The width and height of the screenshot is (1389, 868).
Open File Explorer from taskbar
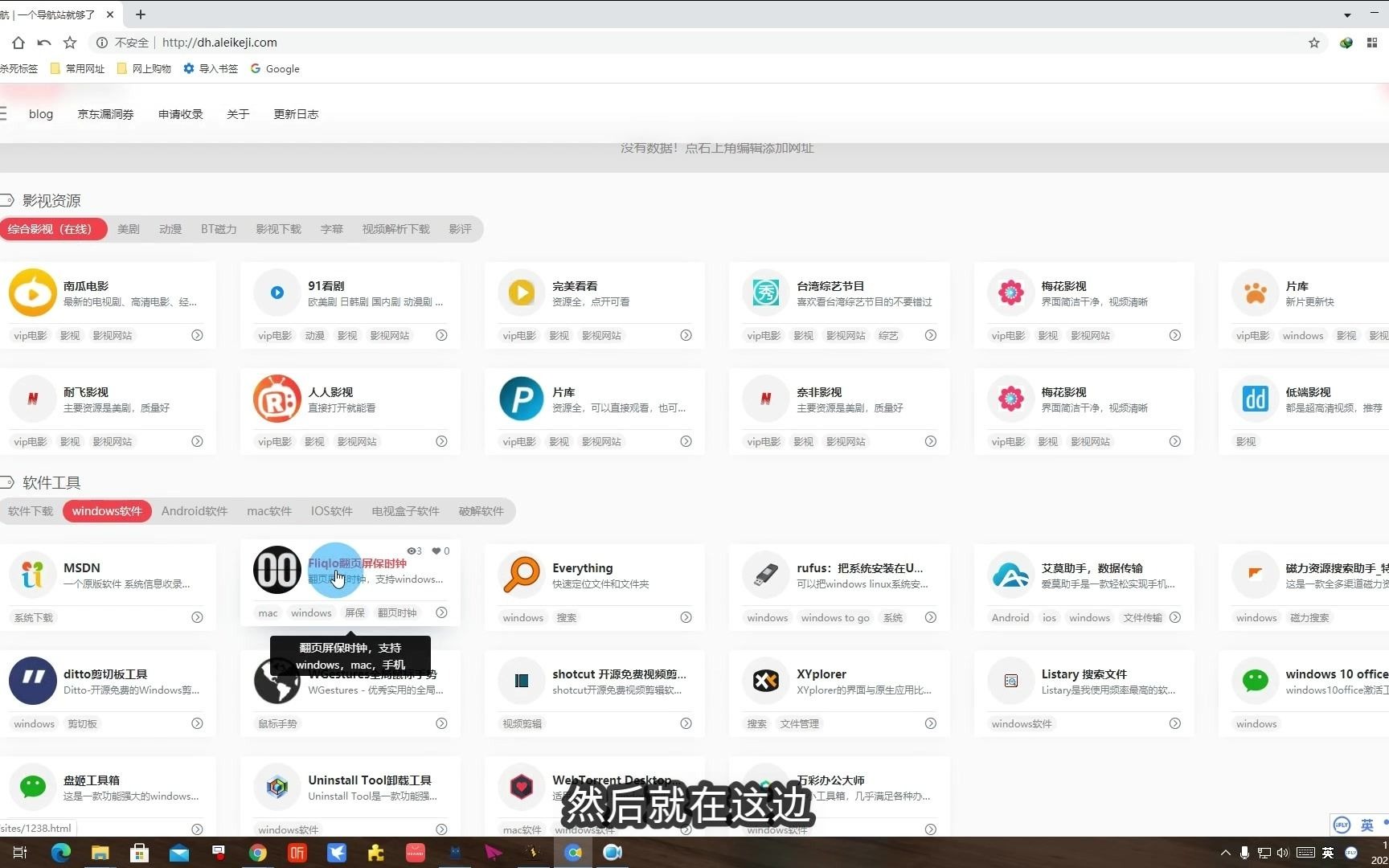coord(100,853)
